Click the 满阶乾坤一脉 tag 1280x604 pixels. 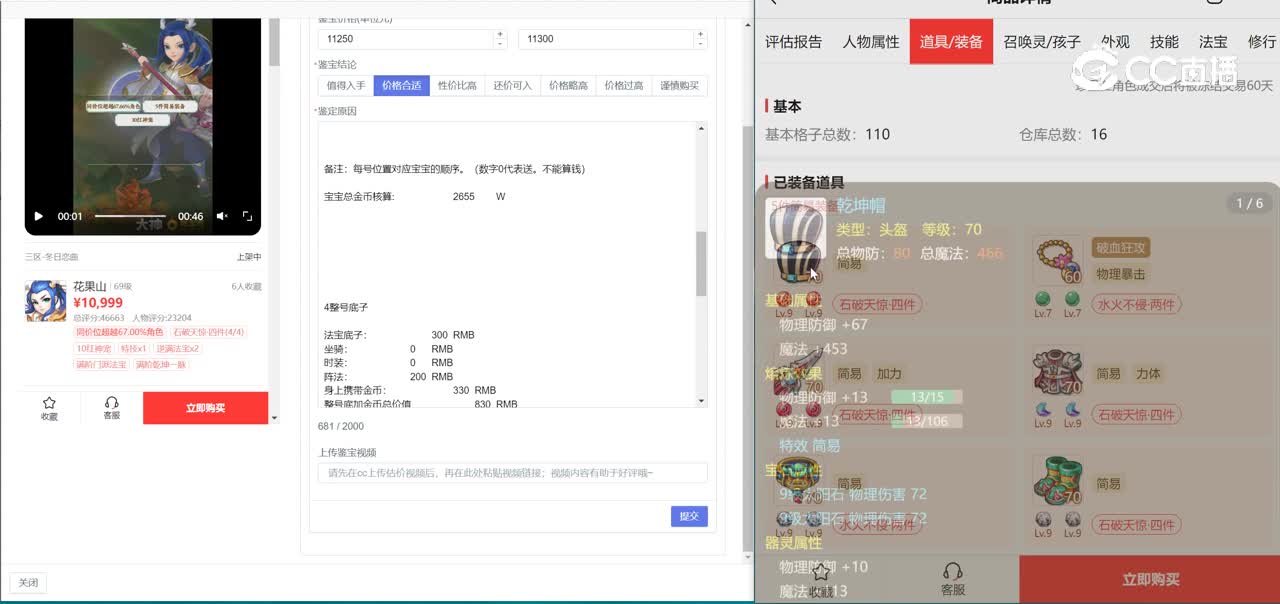[160, 364]
